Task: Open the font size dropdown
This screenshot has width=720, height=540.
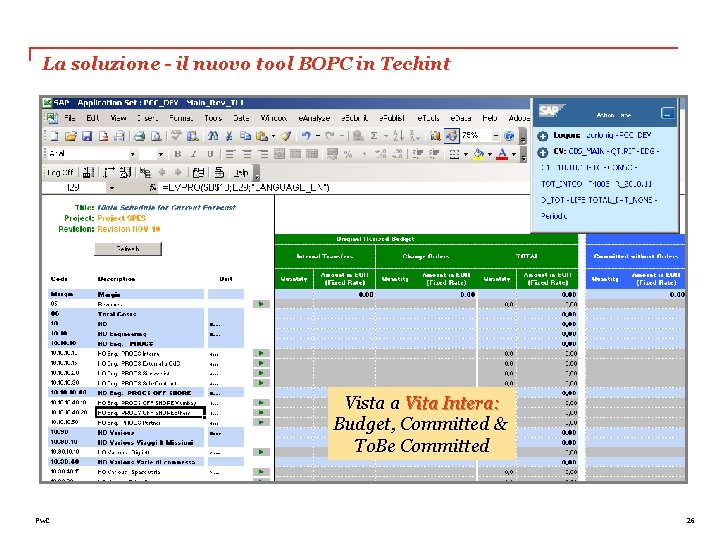Action: 161,154
